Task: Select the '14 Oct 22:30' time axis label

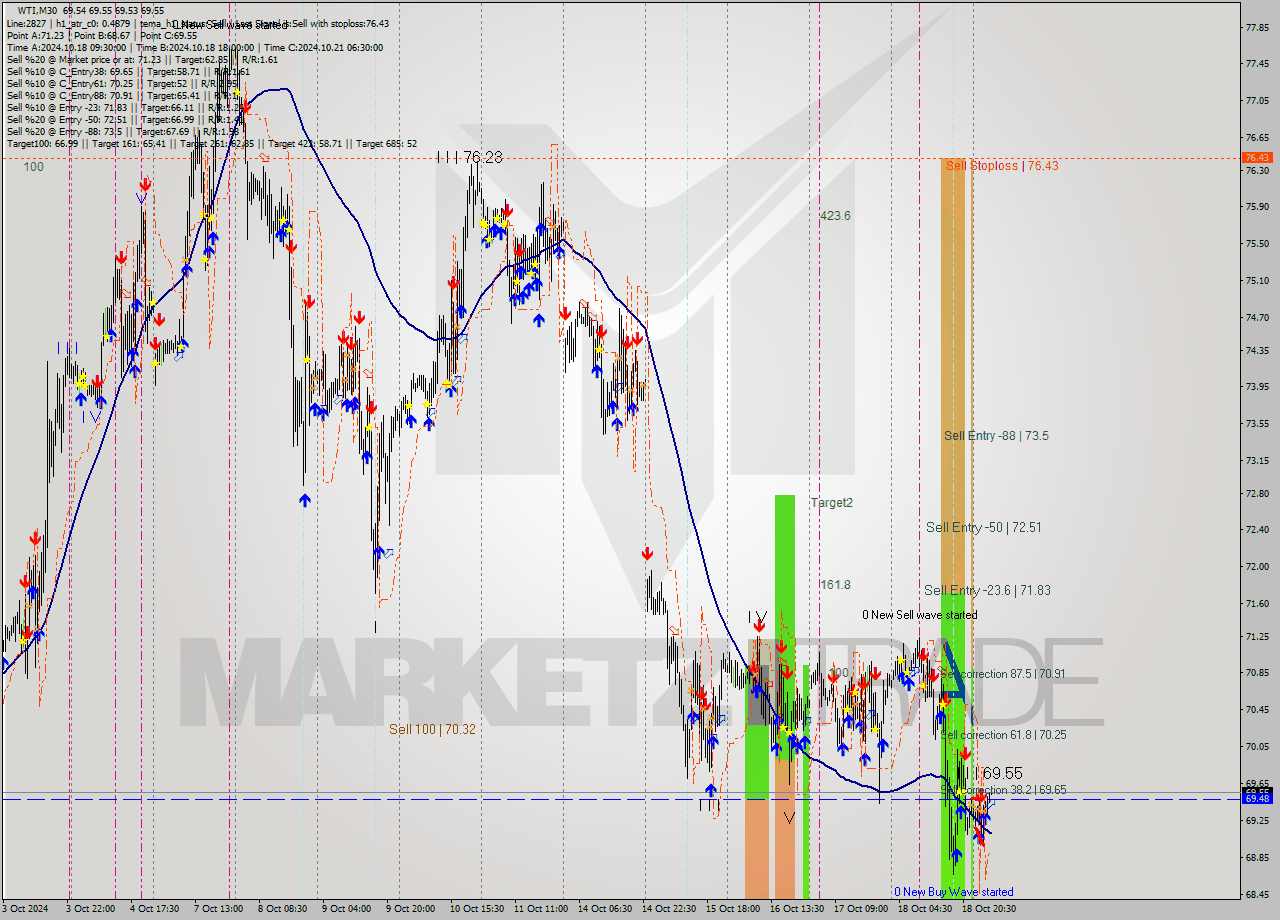Action: 668,909
